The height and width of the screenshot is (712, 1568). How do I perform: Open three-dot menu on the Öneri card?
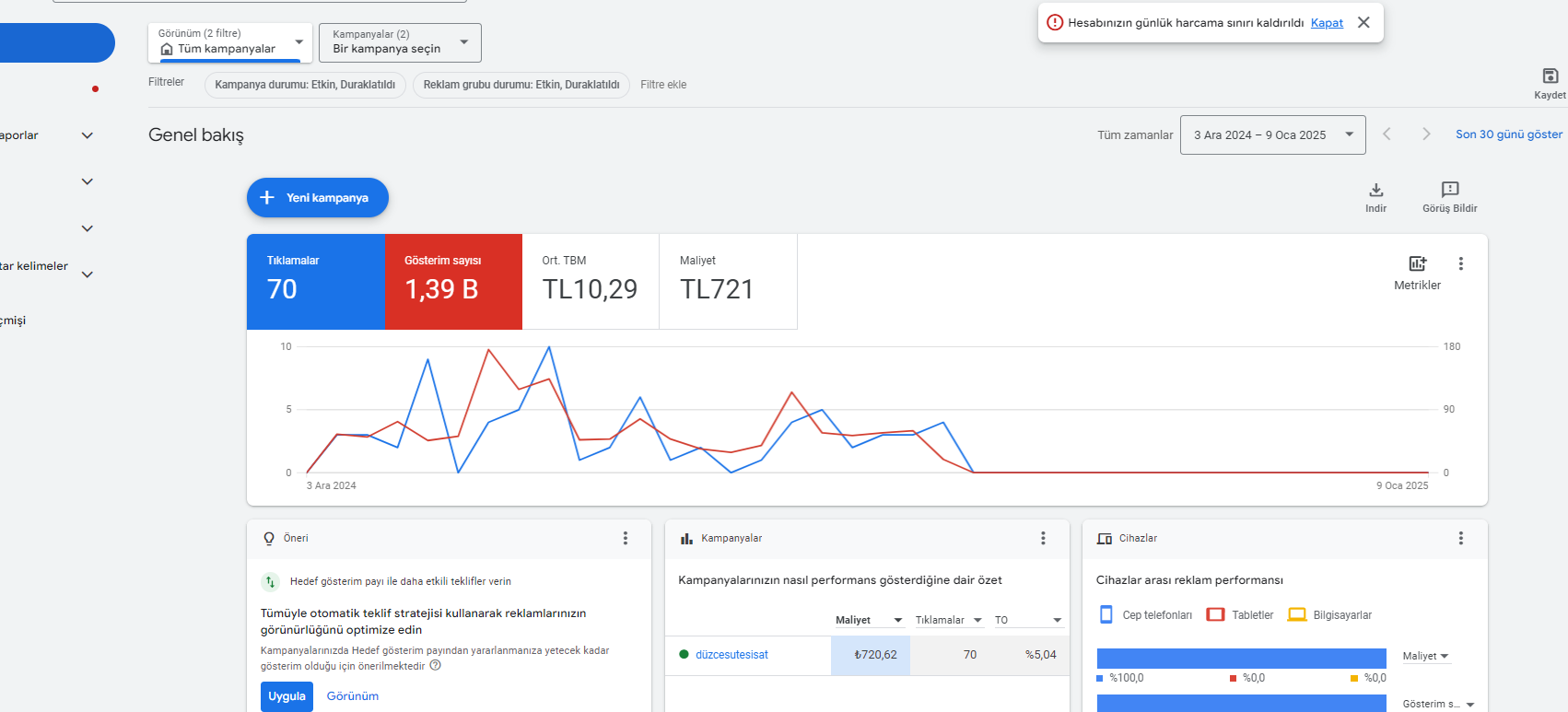coord(625,538)
